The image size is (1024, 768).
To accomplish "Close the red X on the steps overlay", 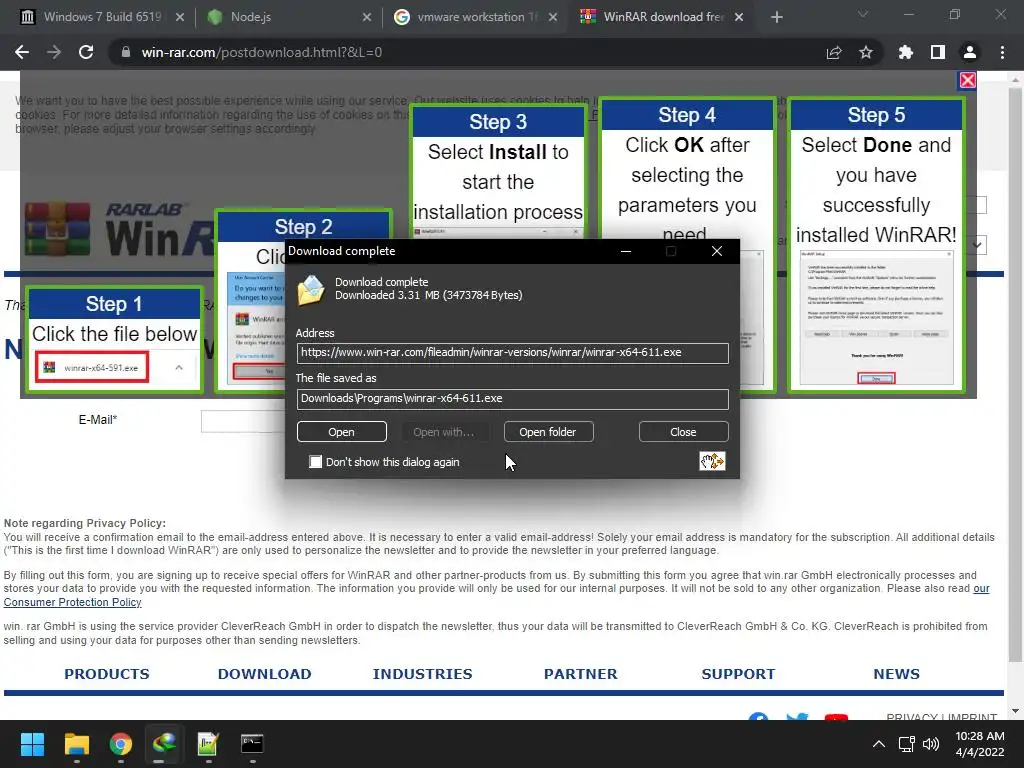I will tap(968, 80).
